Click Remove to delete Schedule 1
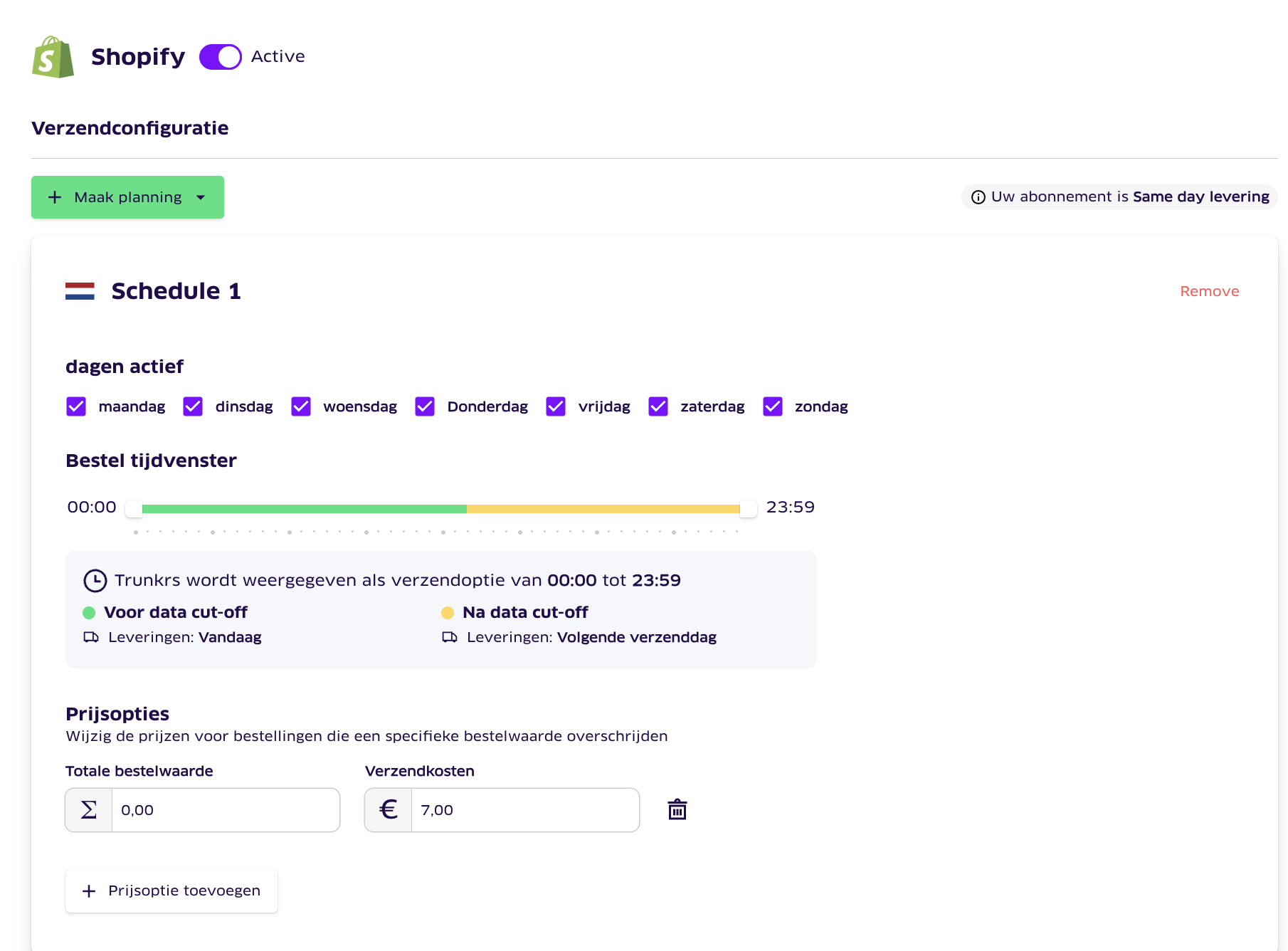Viewport: 1288px width, 951px height. point(1209,291)
